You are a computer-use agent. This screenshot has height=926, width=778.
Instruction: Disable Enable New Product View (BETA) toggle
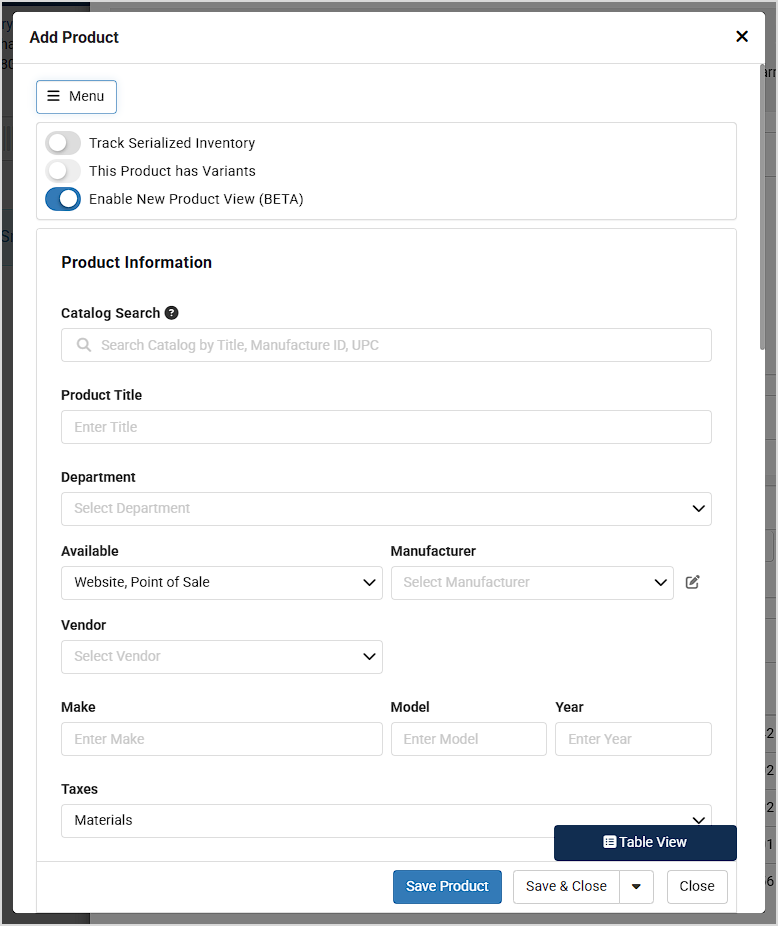[x=63, y=199]
